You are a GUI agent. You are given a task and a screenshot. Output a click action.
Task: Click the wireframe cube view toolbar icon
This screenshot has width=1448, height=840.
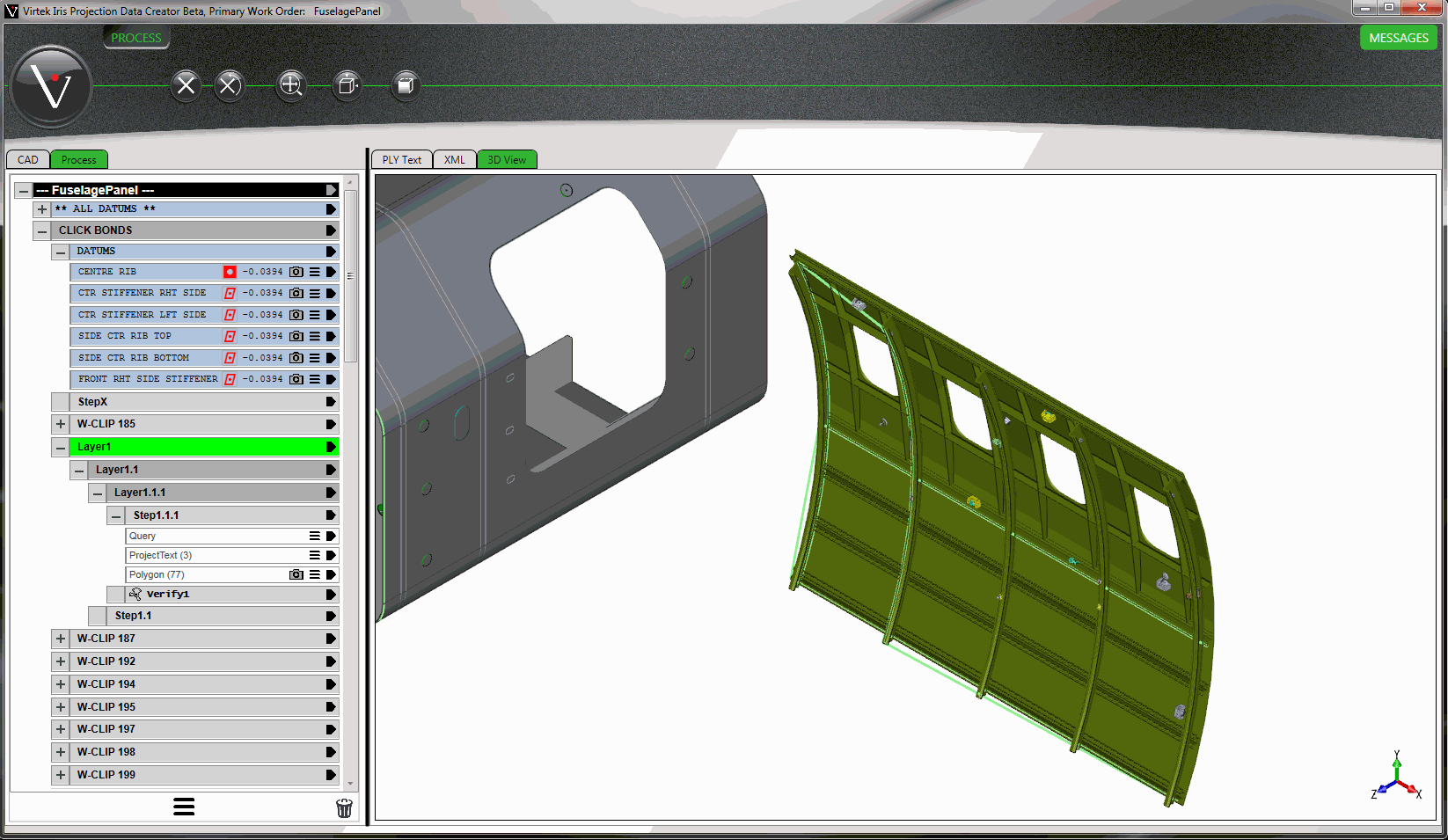[x=347, y=85]
